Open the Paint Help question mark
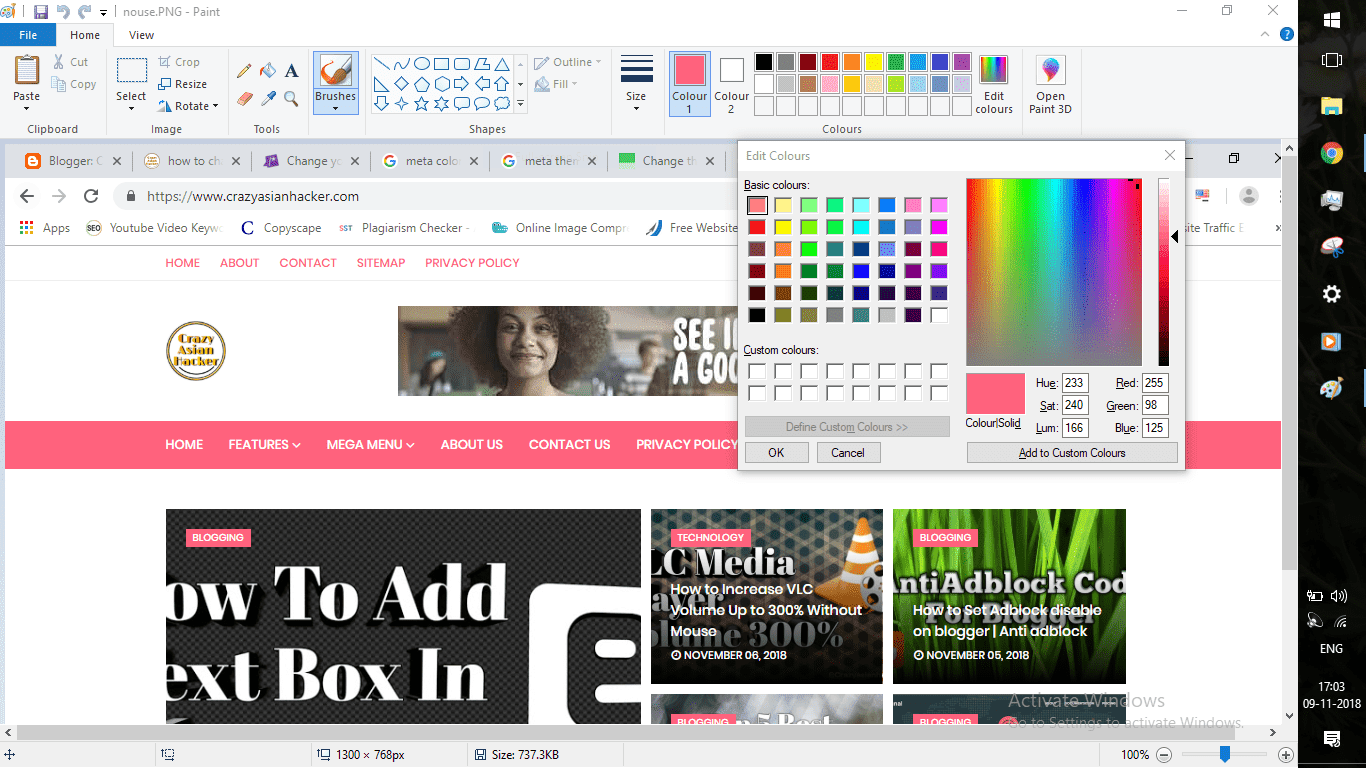This screenshot has width=1366, height=768. point(1287,34)
